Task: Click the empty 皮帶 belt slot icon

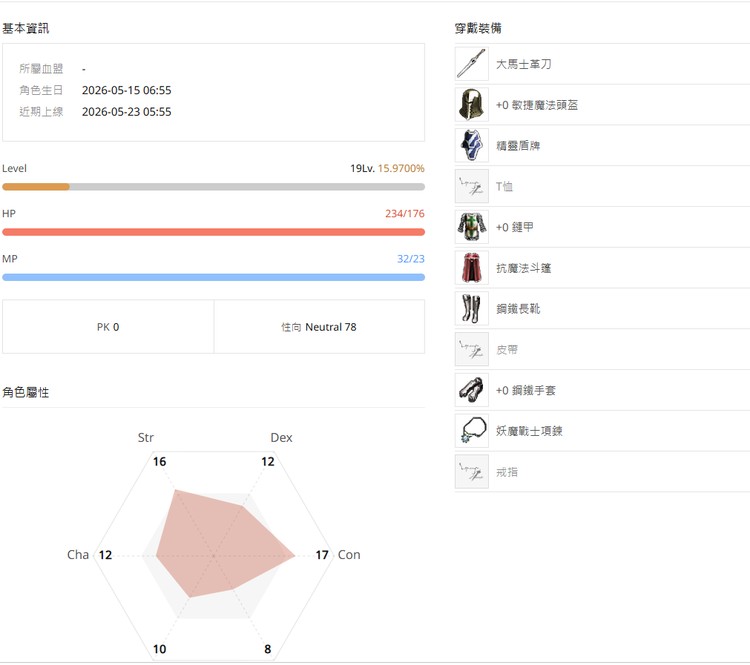Action: tap(472, 349)
